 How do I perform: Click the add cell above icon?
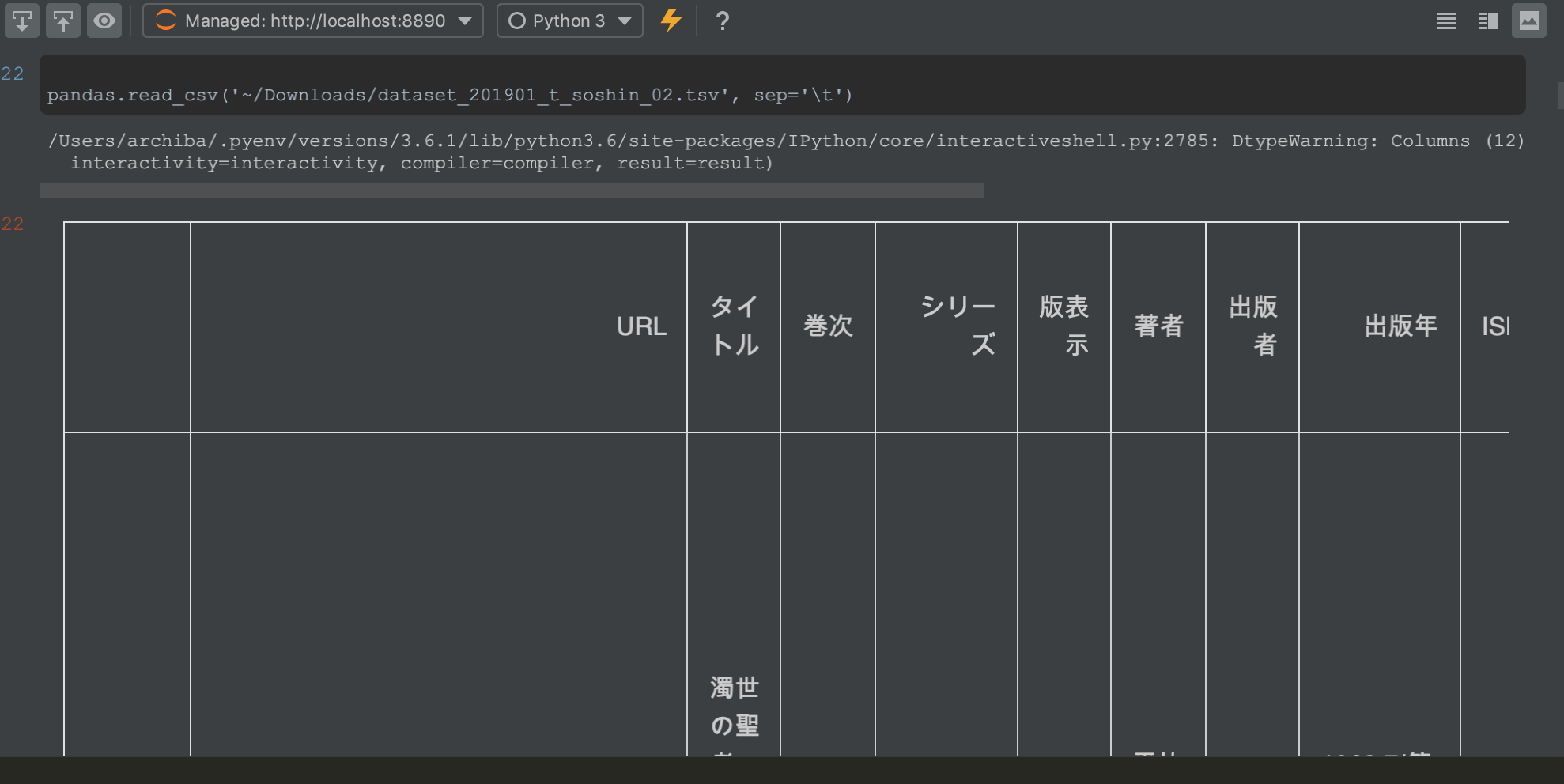(x=63, y=21)
